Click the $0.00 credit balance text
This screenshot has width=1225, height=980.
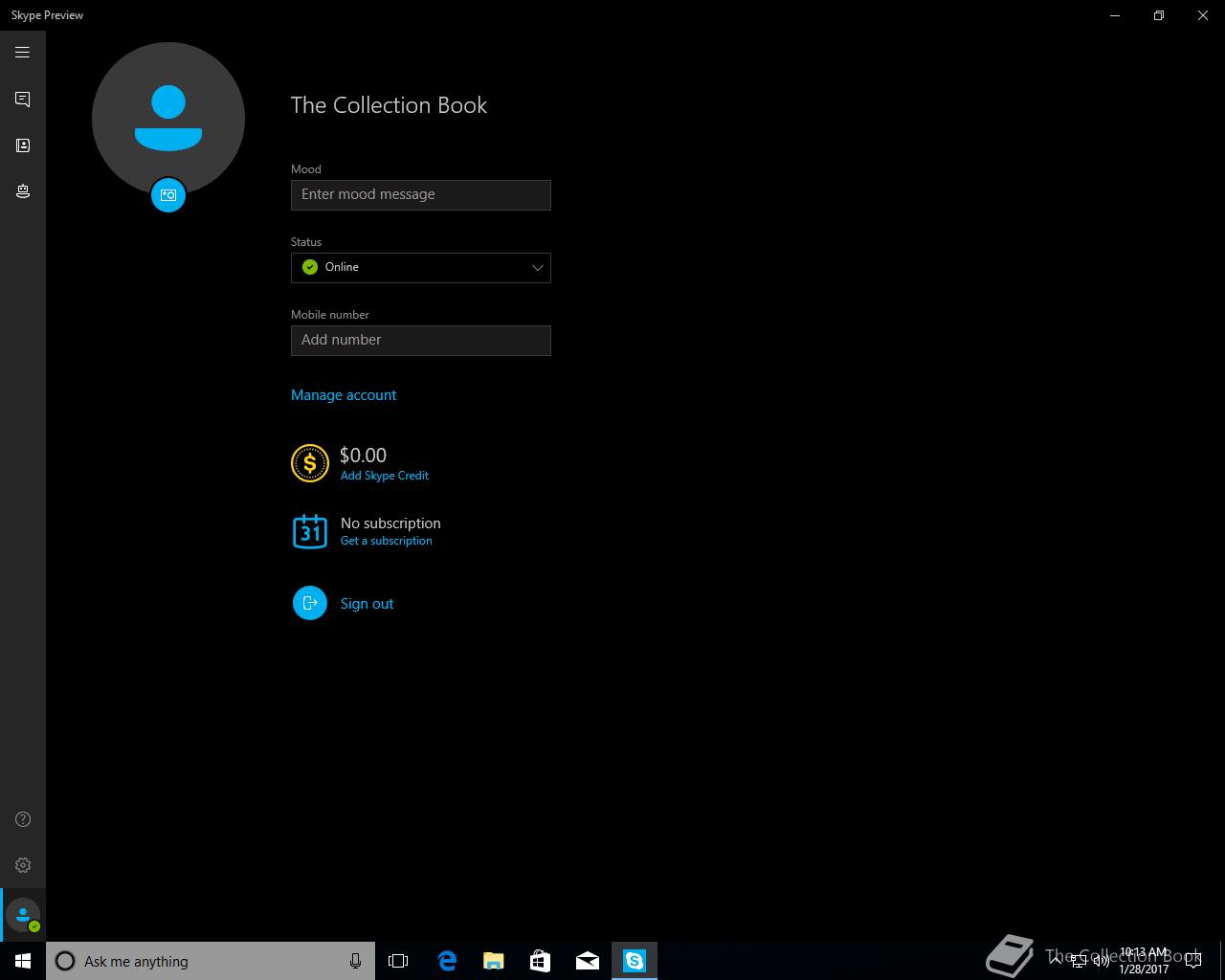364,456
